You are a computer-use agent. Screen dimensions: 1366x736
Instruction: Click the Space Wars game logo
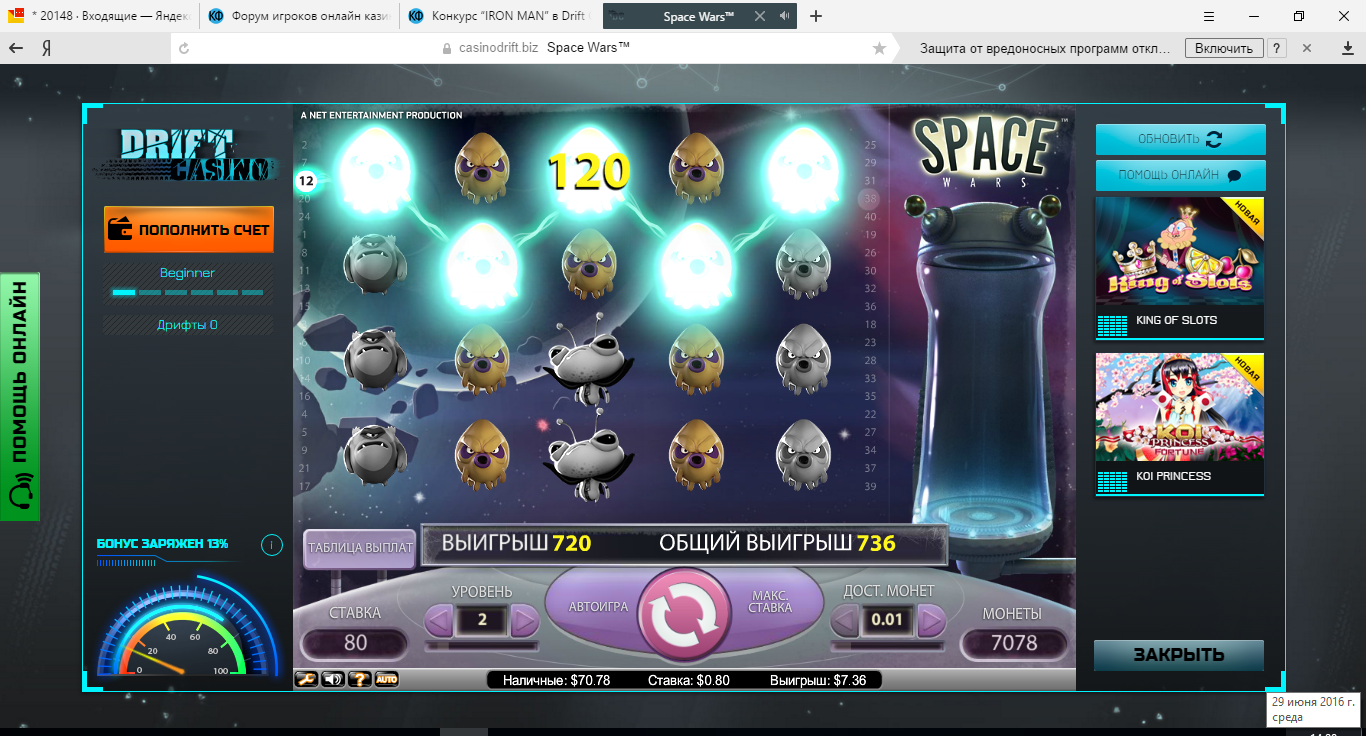click(x=987, y=151)
